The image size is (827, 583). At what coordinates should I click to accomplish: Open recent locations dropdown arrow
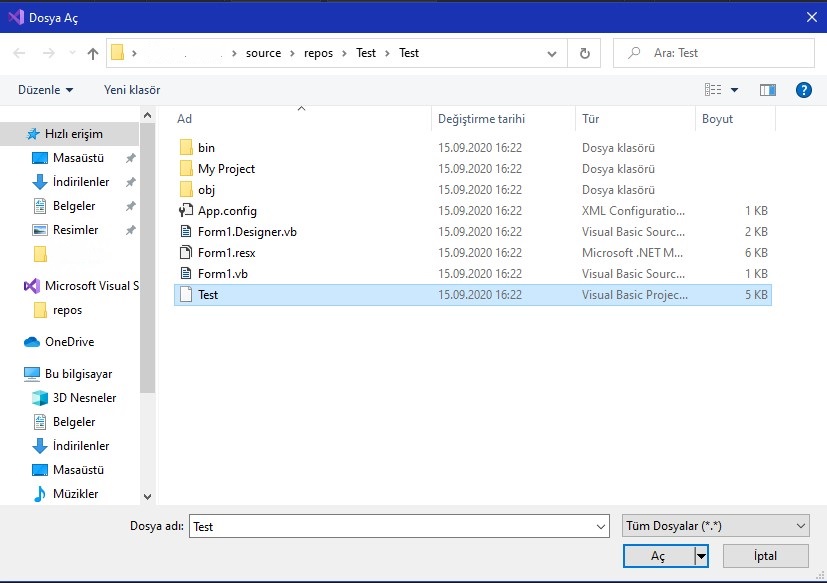tap(72, 53)
